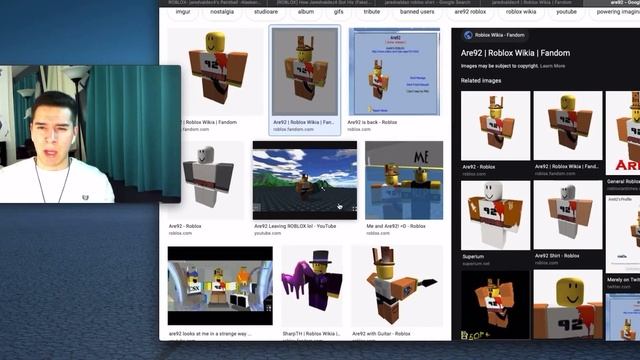
Task: Open the Are92 with Guitar image
Action: (x=397, y=286)
